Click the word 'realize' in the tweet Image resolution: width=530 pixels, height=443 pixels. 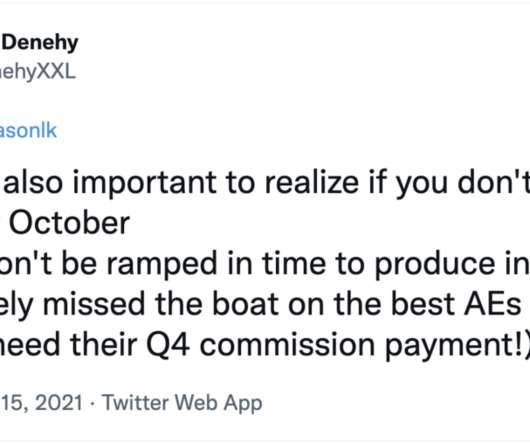312,182
